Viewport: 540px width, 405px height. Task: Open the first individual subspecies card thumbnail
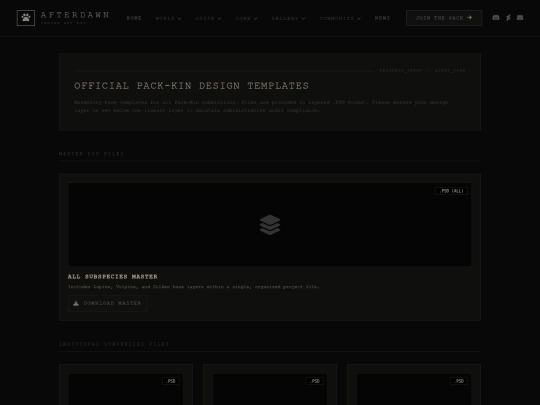(126, 389)
